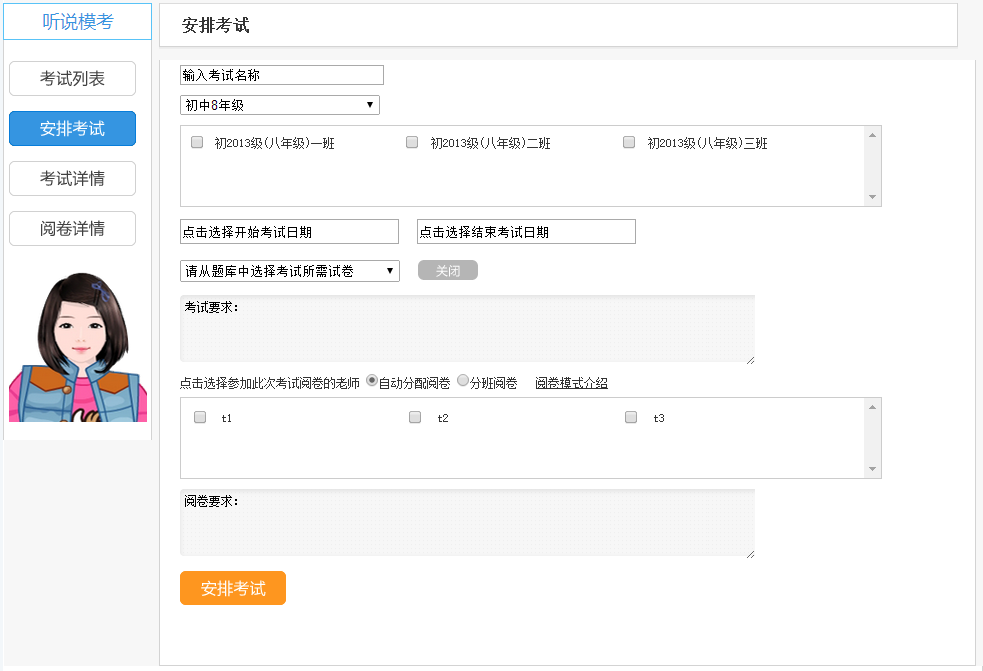Click the 点击选择开始考试日期 field
This screenshot has height=671, width=983.
pyautogui.click(x=289, y=231)
